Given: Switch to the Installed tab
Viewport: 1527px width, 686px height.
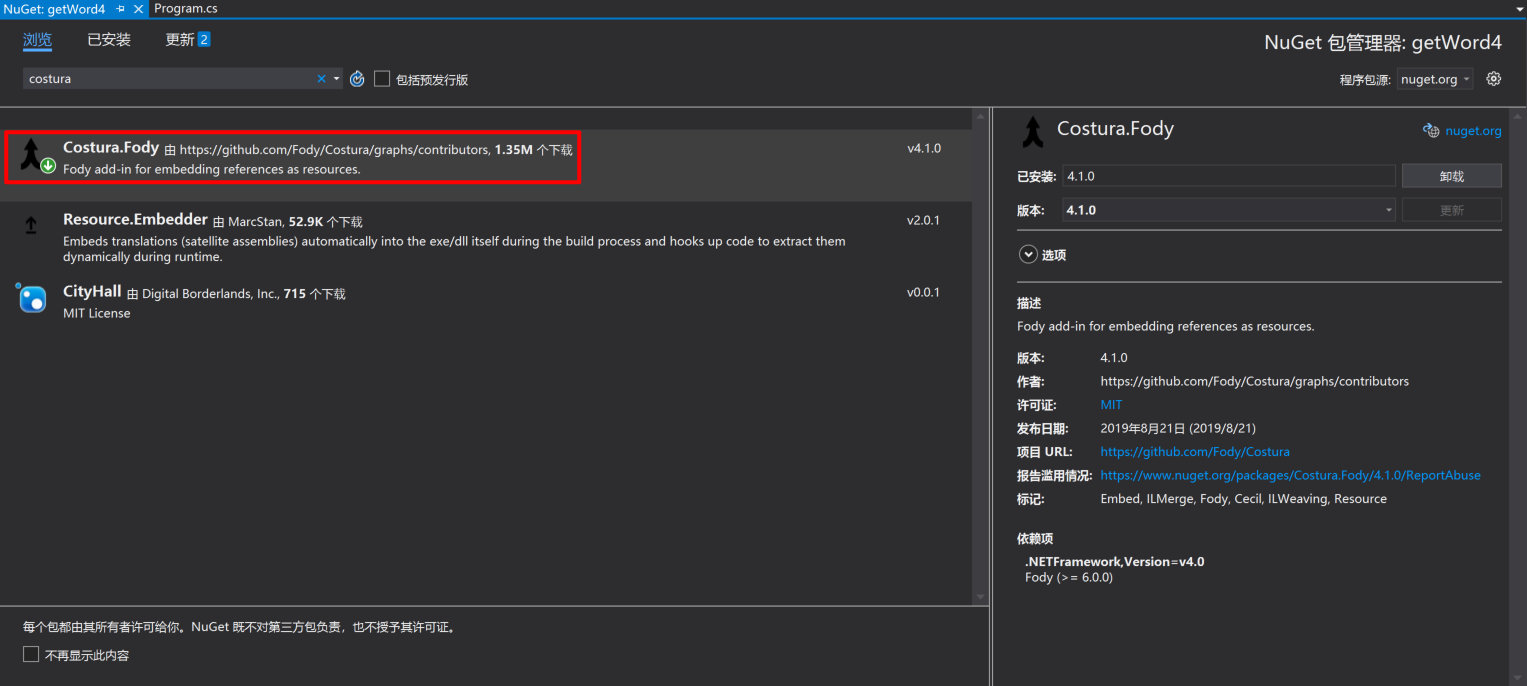Looking at the screenshot, I should click(109, 40).
